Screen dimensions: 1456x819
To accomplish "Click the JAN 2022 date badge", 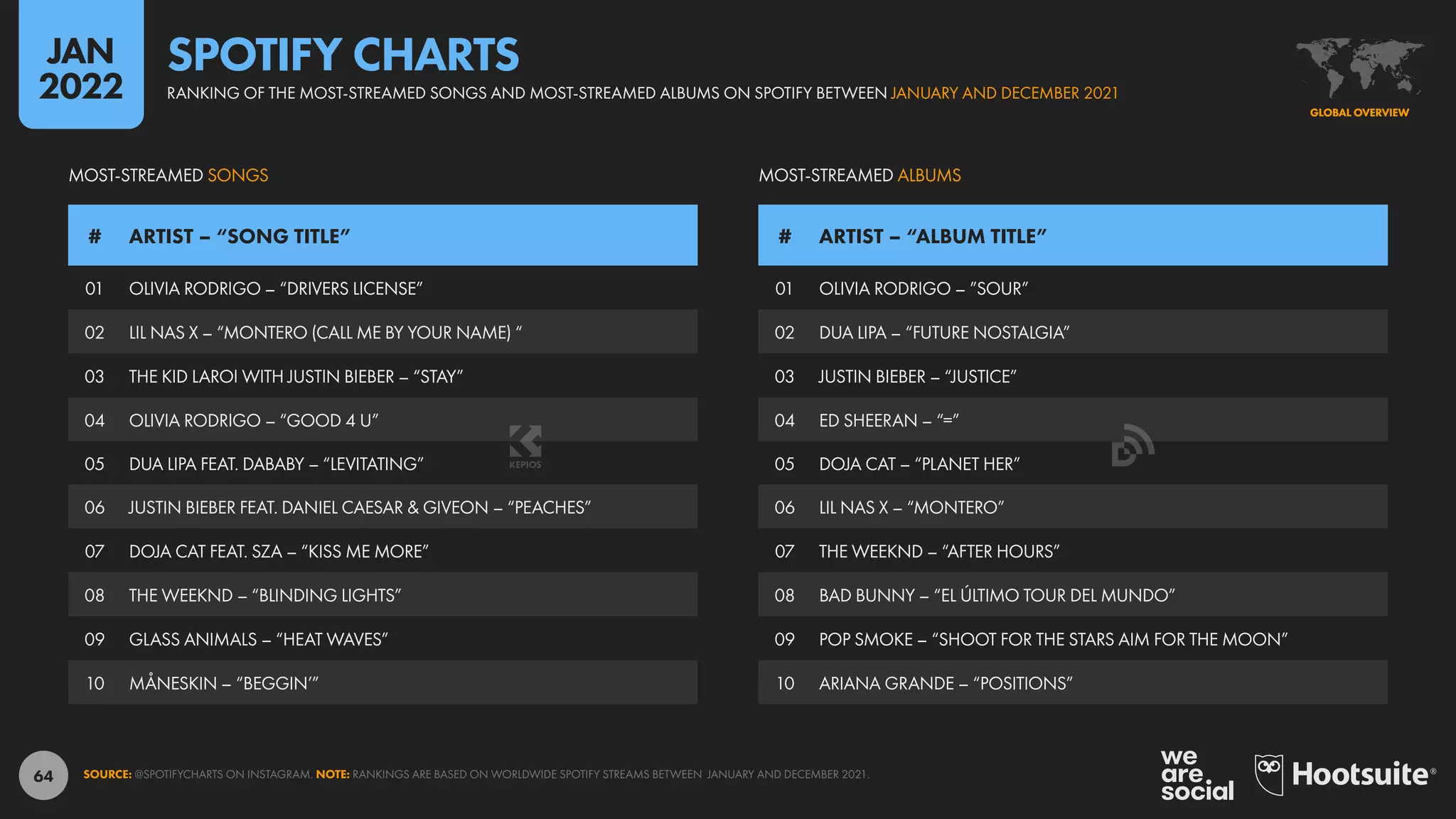I will coord(81,68).
